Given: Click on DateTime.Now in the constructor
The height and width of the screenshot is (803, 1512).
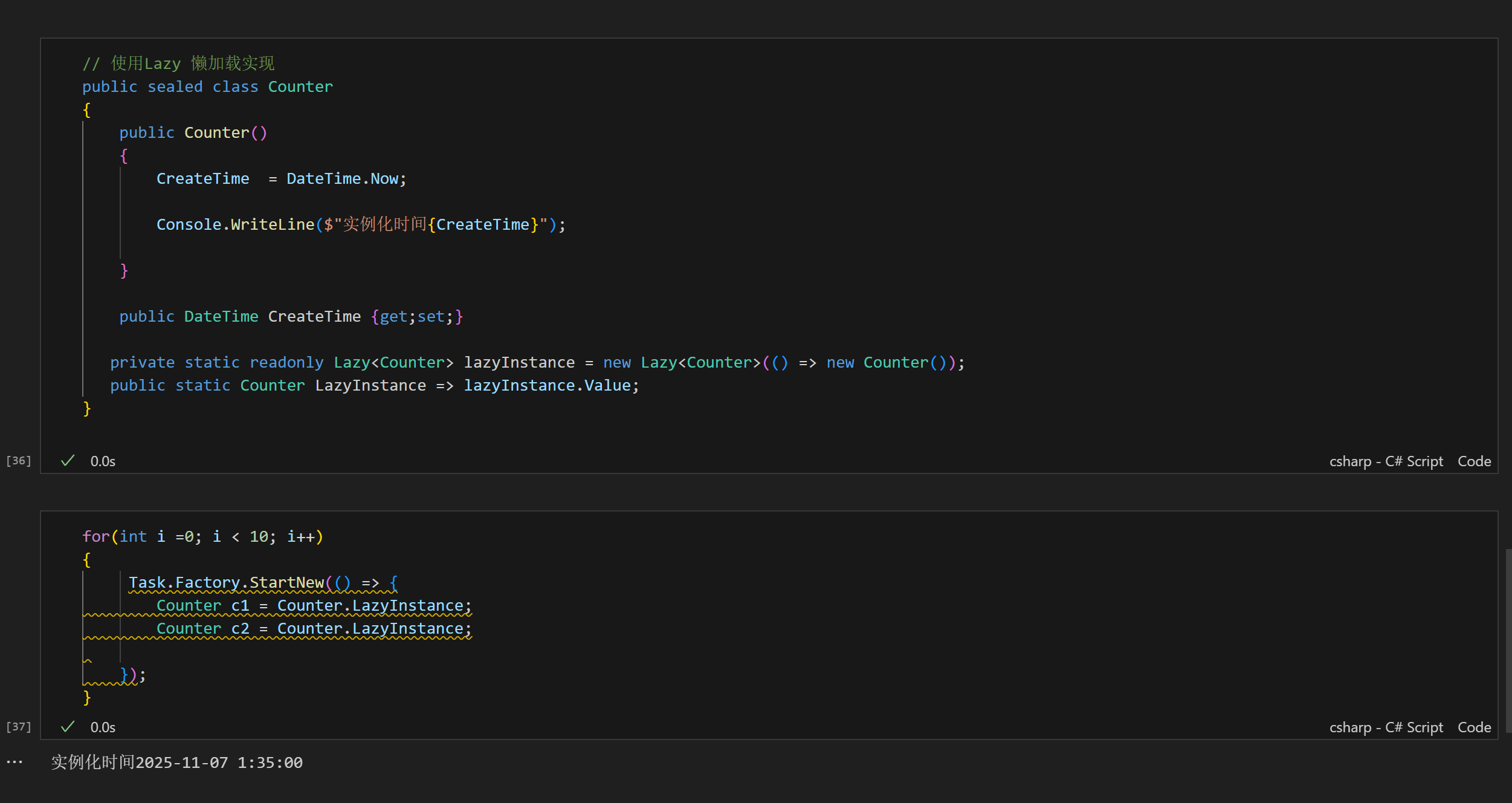Looking at the screenshot, I should coord(342,179).
